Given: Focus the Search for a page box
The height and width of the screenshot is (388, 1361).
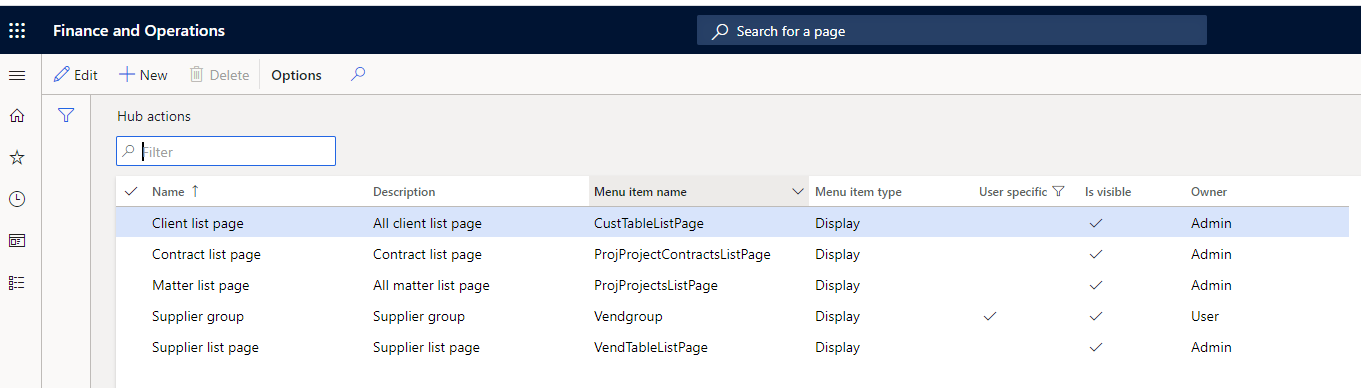Looking at the screenshot, I should point(952,31).
